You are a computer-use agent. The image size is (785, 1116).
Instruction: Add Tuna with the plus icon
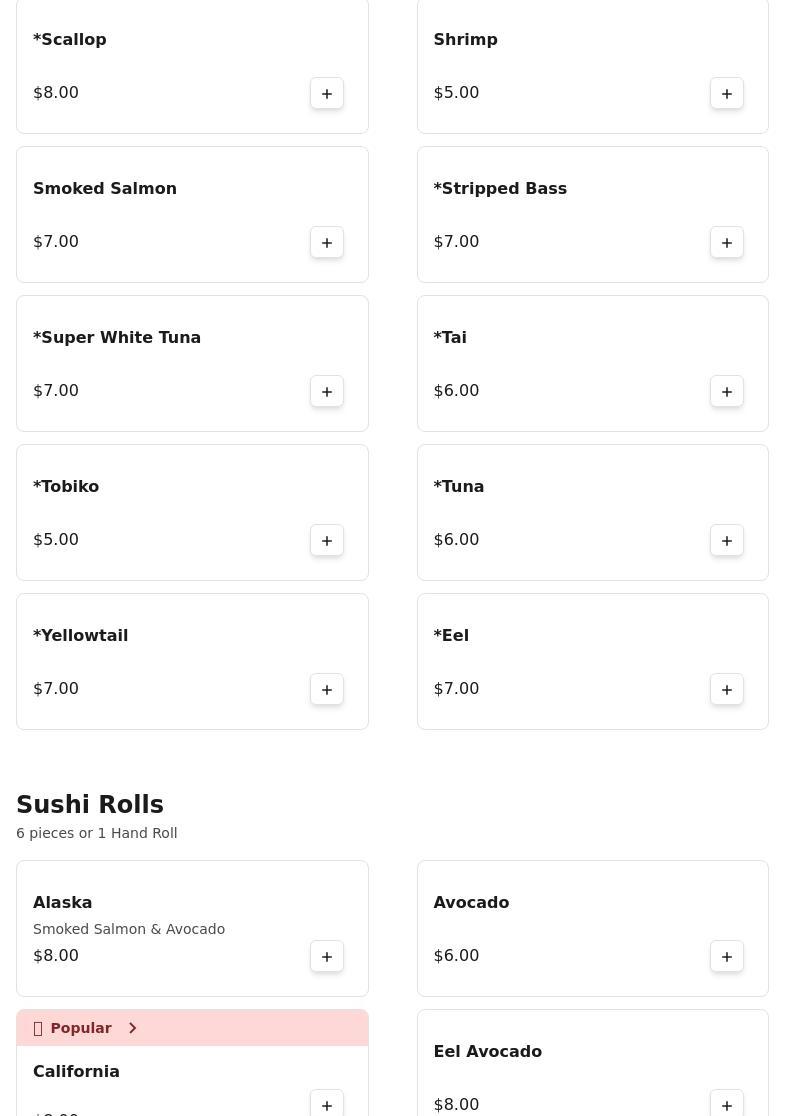point(727,540)
